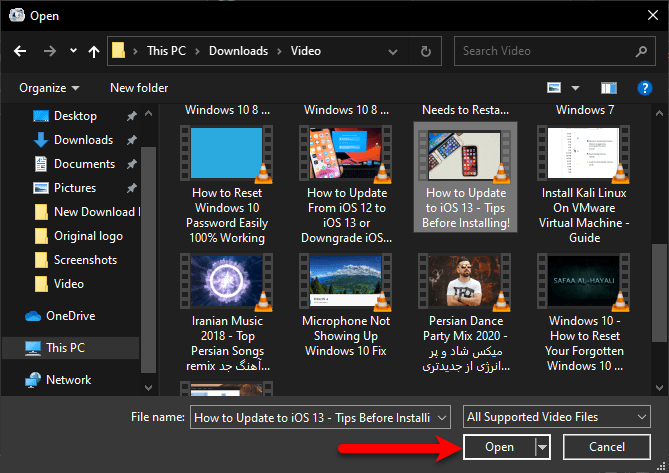Screen dimensions: 669x473
Task: Select Persian Dance Party Mix 2020 video
Action: coord(465,312)
